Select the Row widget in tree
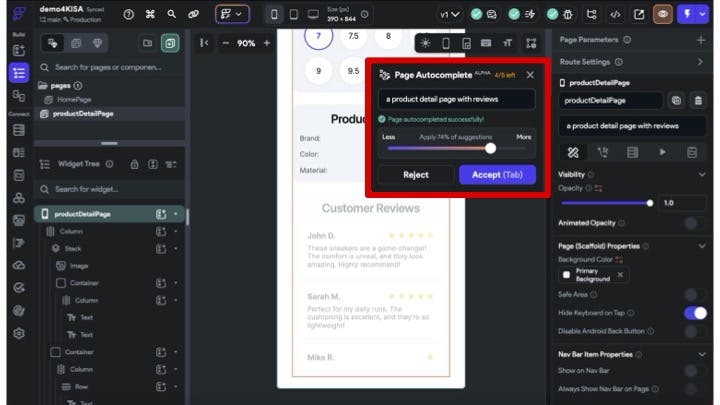720x405 pixels. coord(81,387)
